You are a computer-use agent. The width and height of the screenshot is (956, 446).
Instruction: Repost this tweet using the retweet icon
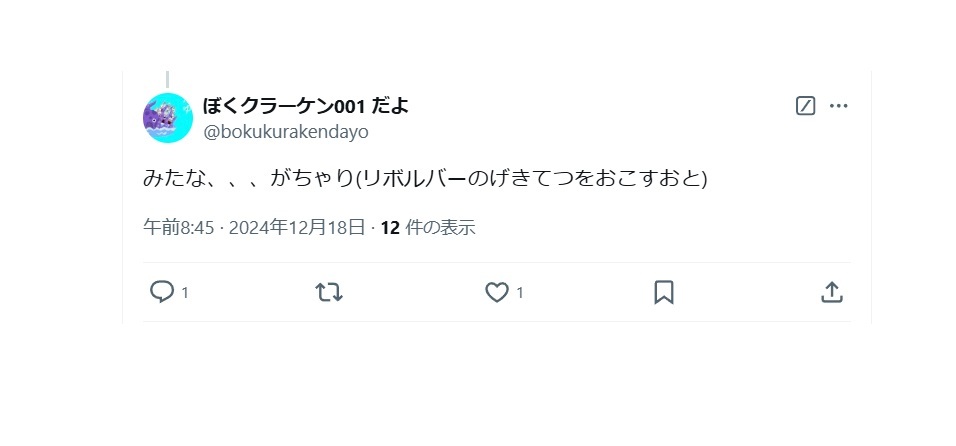click(x=329, y=292)
